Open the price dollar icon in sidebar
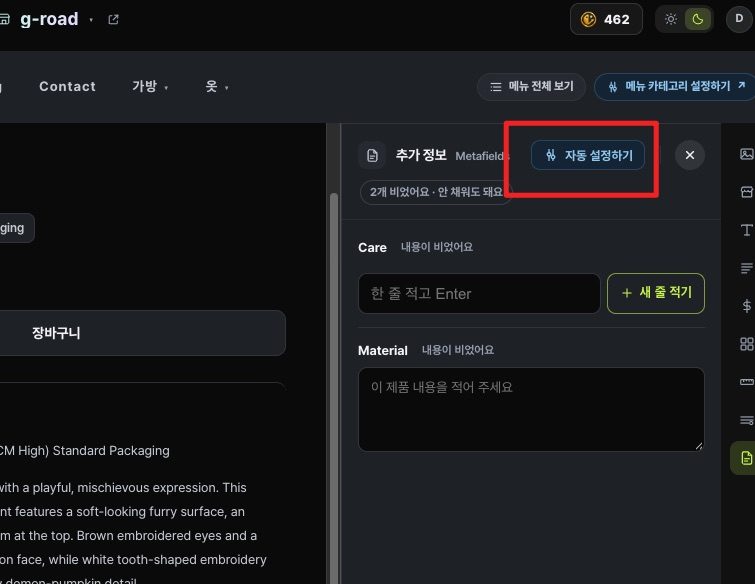Screen dimensions: 755x584 pos(746,306)
